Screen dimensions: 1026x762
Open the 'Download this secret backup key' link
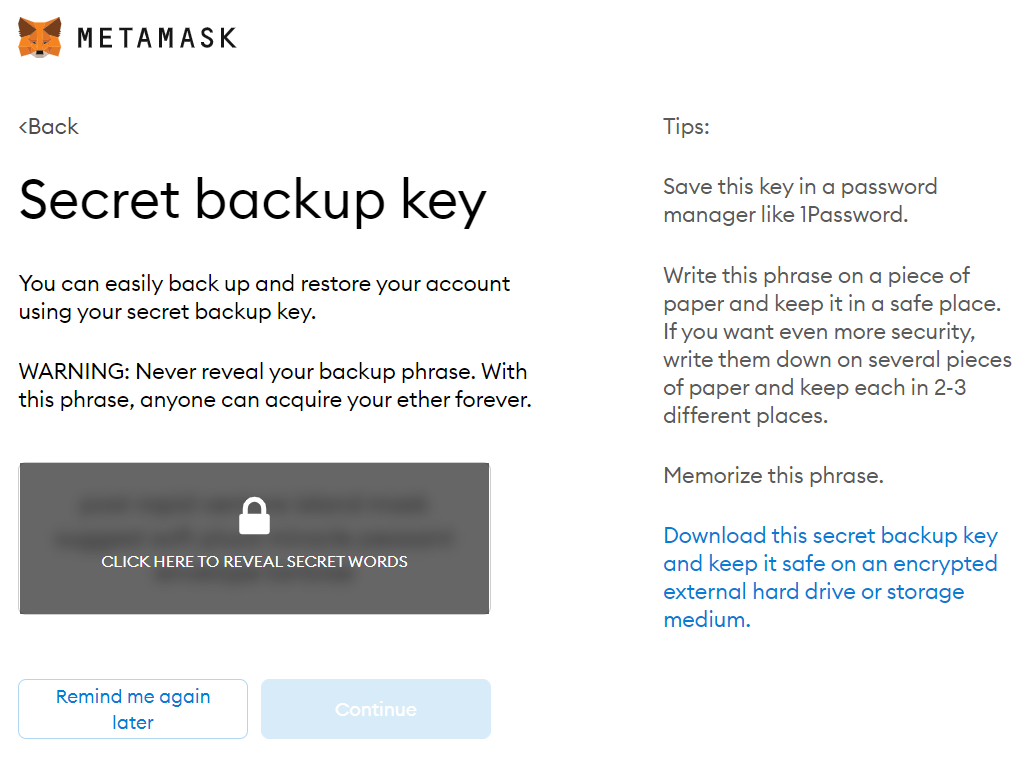coord(830,536)
